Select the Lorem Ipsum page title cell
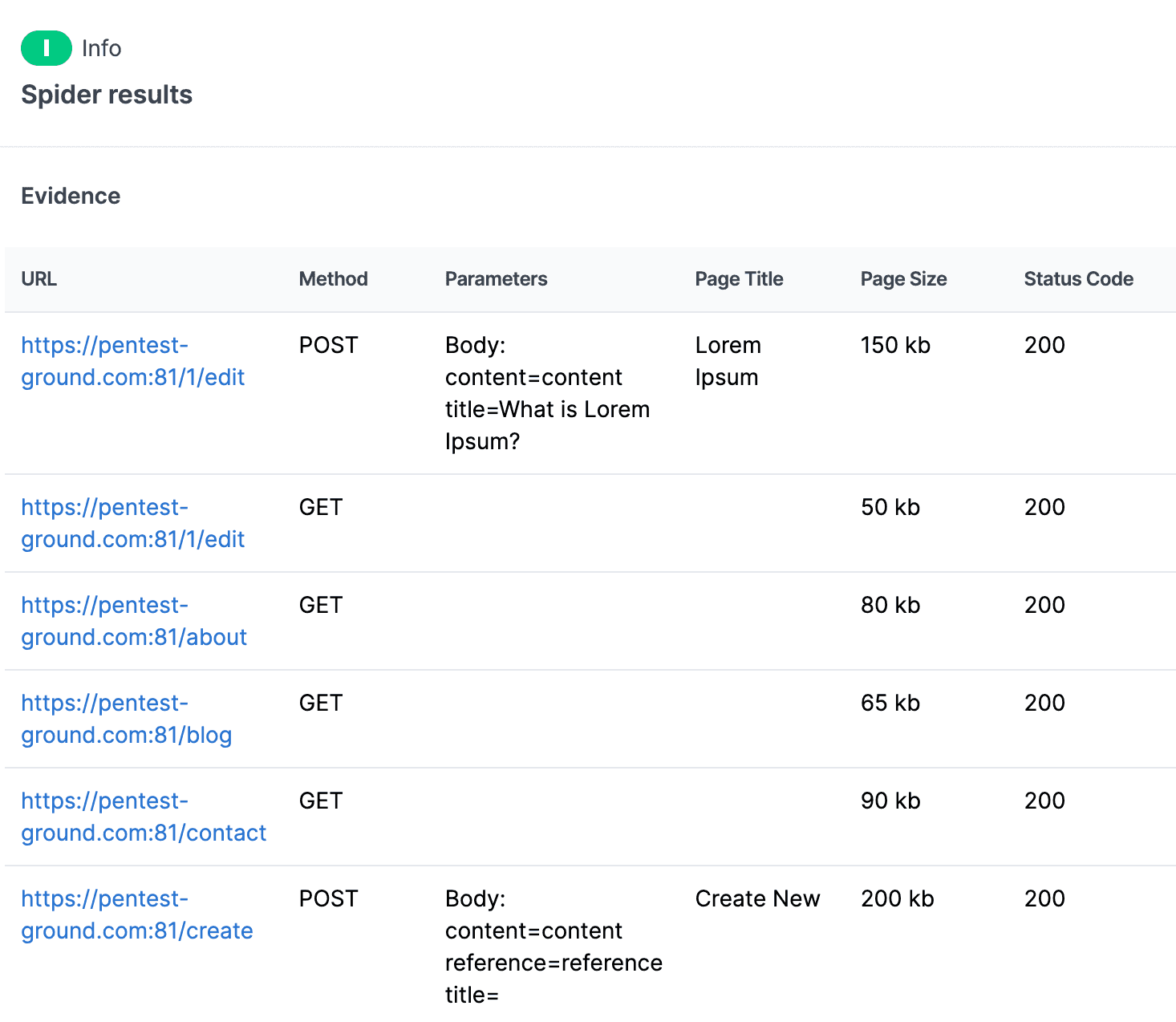Image resolution: width=1176 pixels, height=1022 pixels. tap(727, 361)
